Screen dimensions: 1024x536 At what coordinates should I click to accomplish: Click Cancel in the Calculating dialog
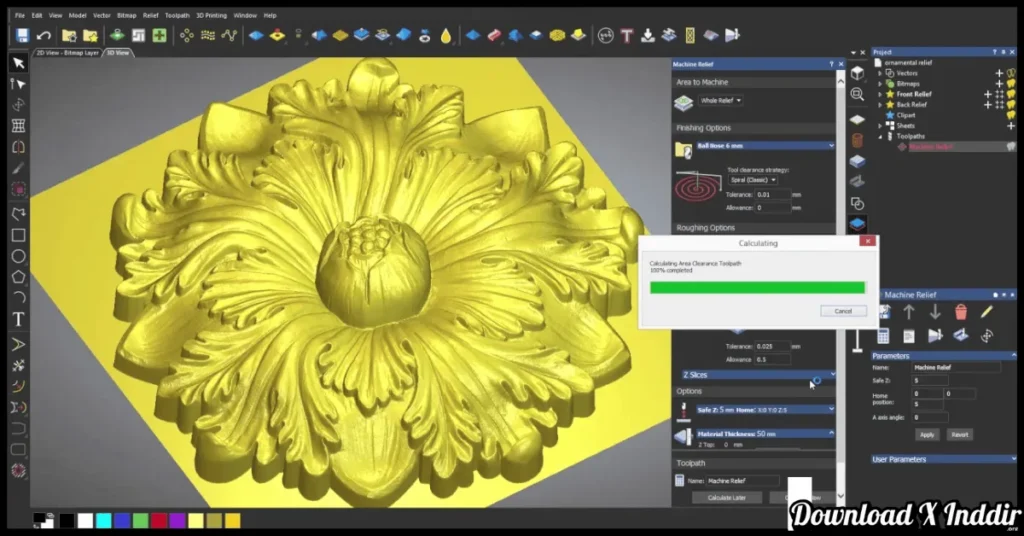[x=842, y=311]
